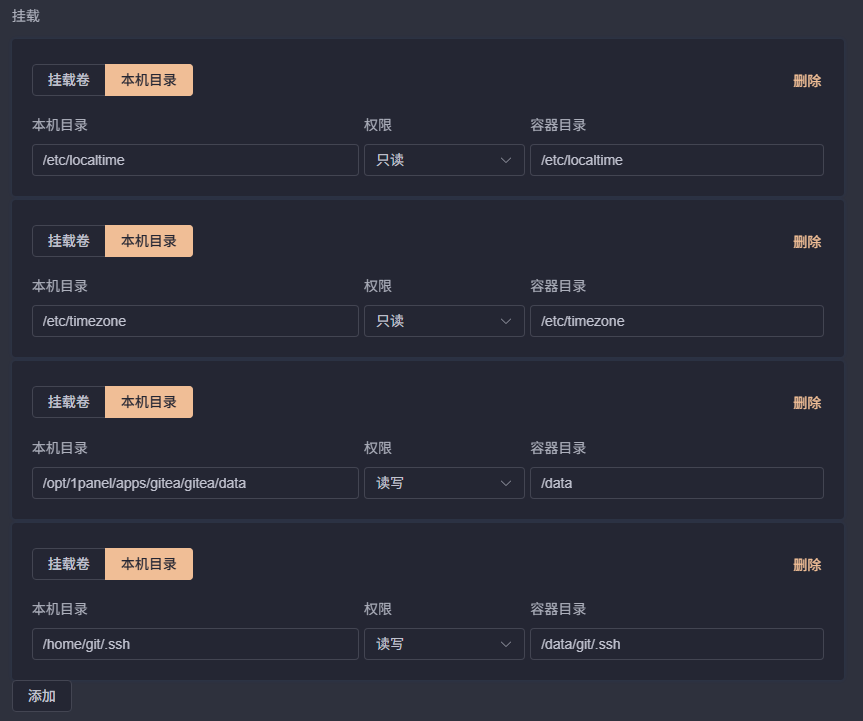Click the 添加 button to add mount

[42, 696]
